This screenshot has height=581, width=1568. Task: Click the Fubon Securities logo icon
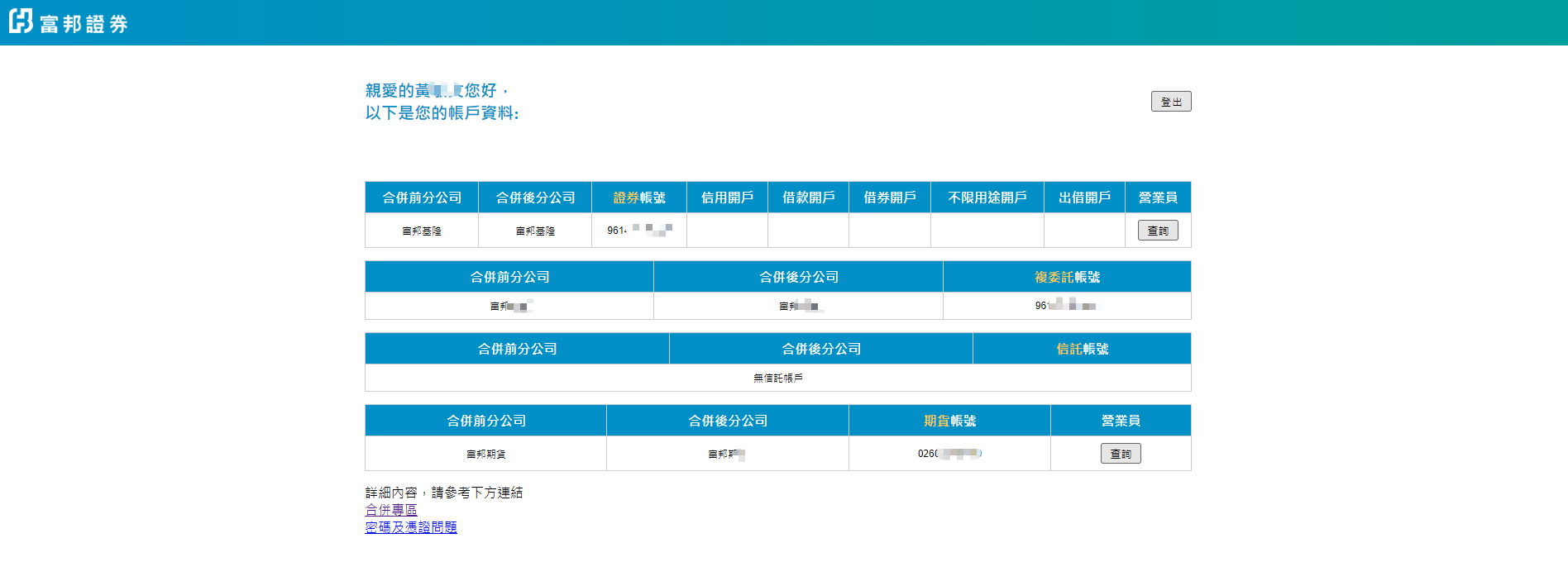click(x=21, y=21)
